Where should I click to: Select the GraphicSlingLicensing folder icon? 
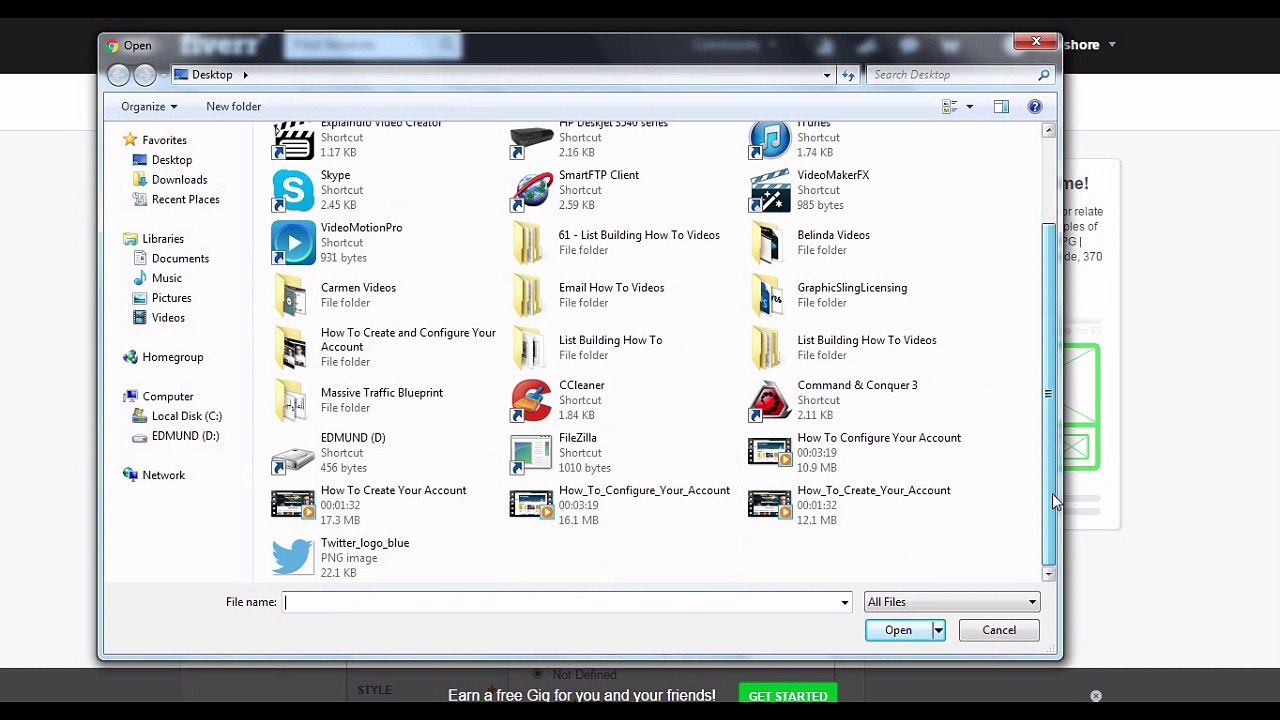pos(769,295)
